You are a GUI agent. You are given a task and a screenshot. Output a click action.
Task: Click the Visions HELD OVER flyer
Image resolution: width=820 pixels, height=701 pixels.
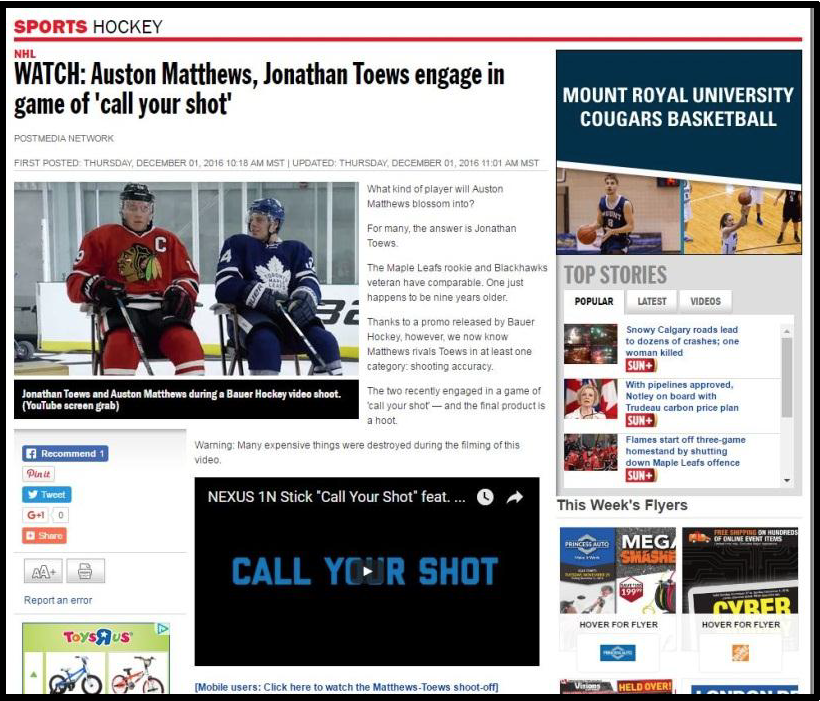point(618,686)
